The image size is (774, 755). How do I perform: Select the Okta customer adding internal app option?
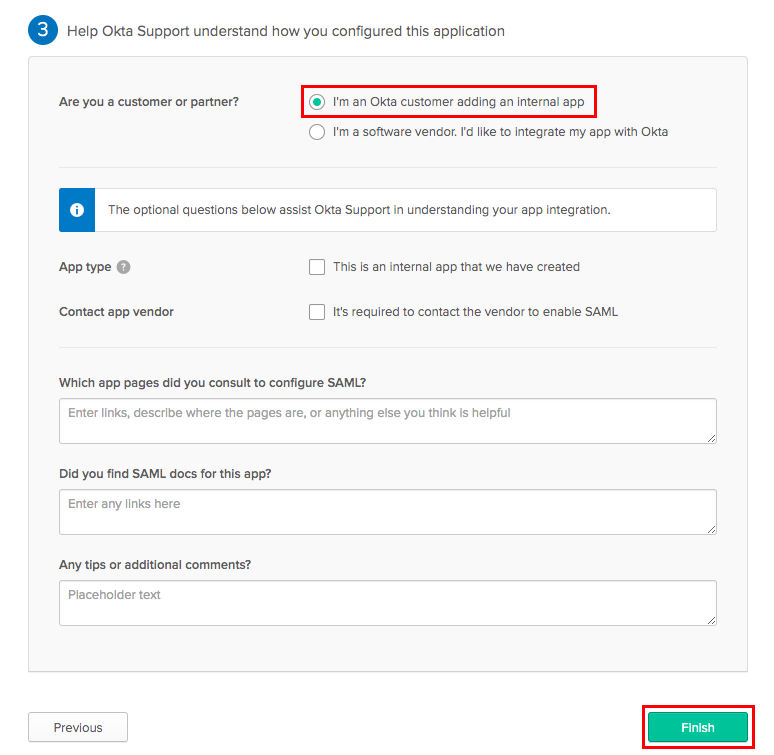coord(317,102)
